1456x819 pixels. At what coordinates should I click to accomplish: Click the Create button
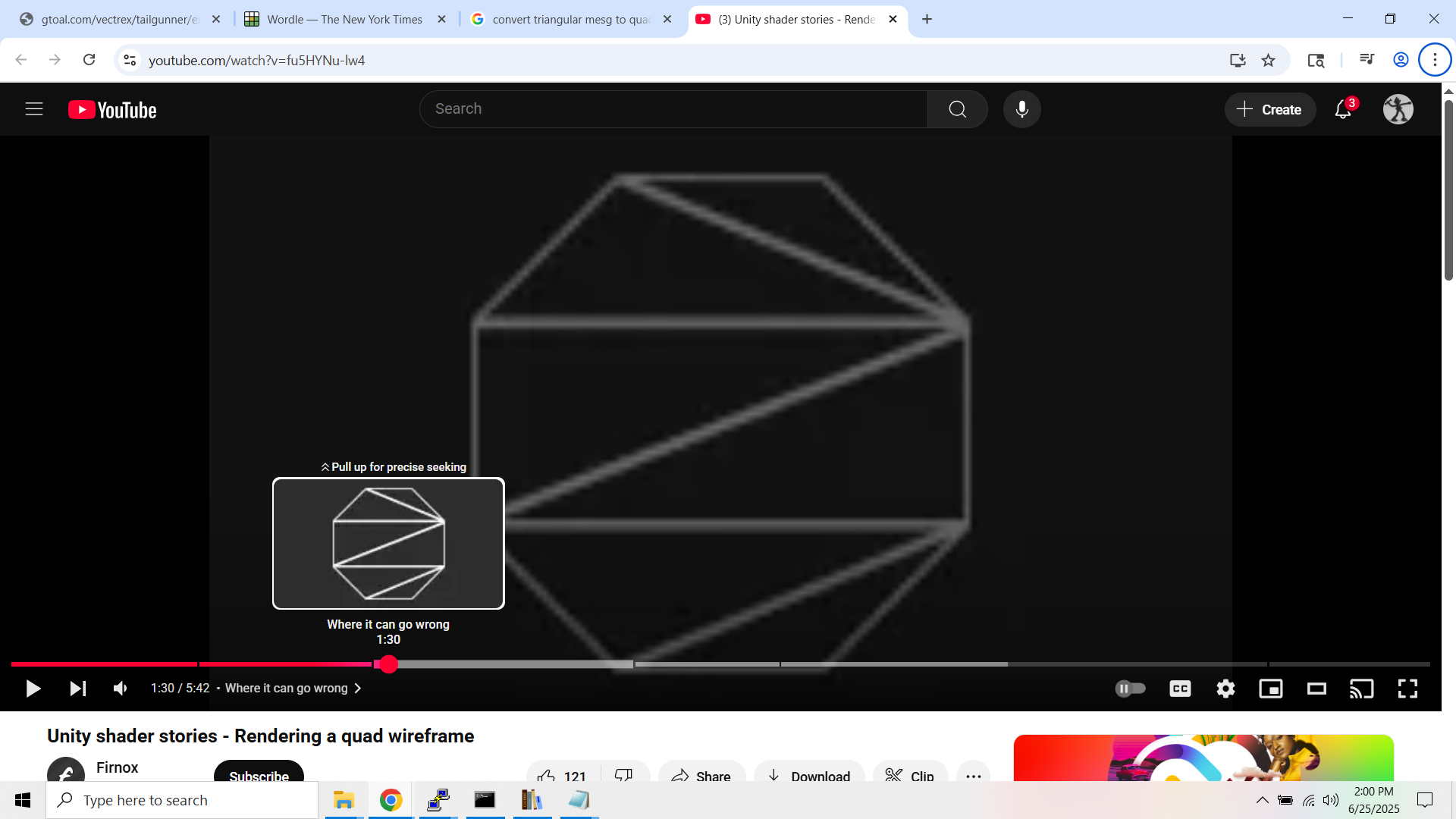pyautogui.click(x=1269, y=109)
